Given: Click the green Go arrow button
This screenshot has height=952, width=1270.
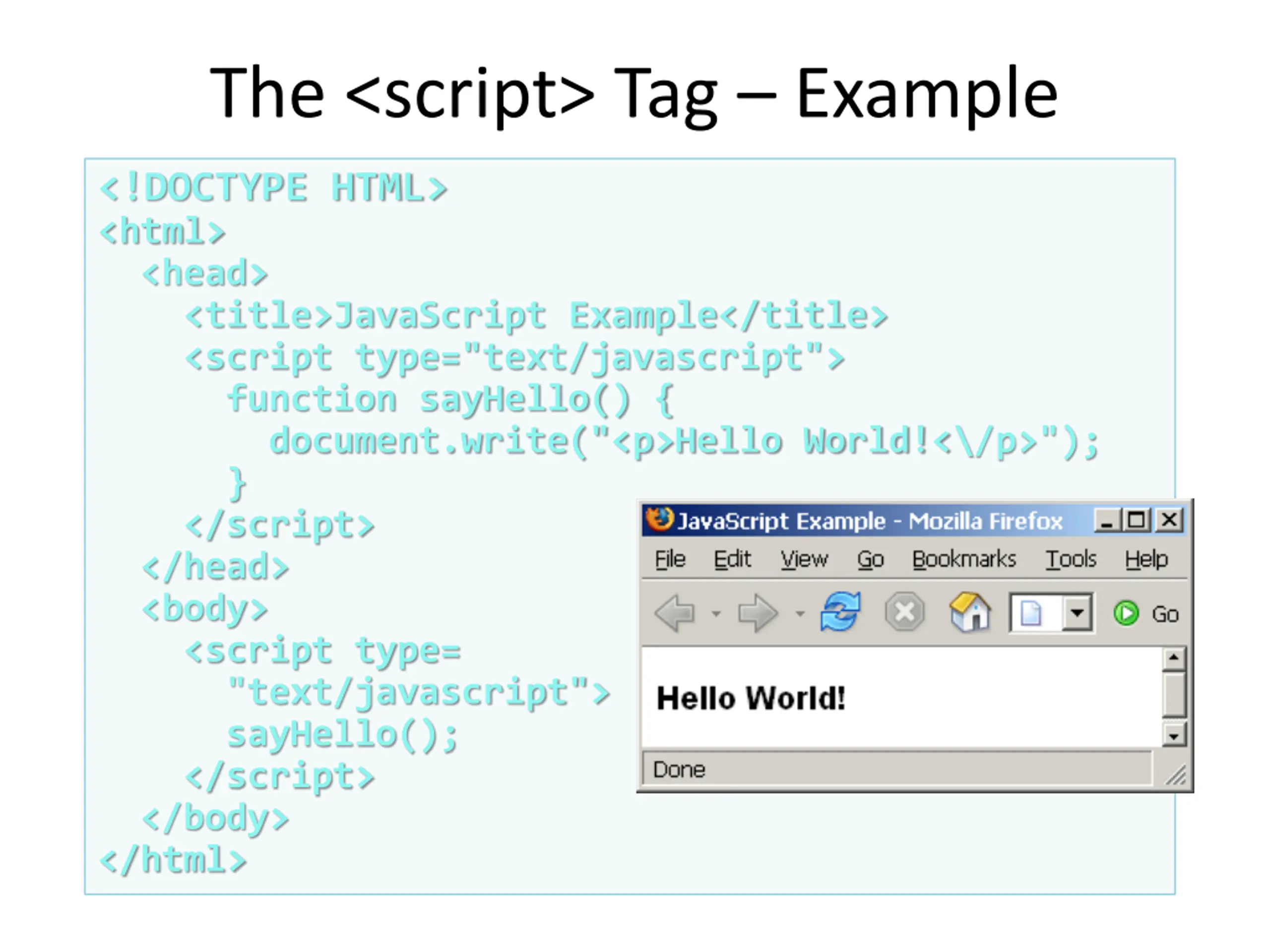Looking at the screenshot, I should coord(1126,613).
